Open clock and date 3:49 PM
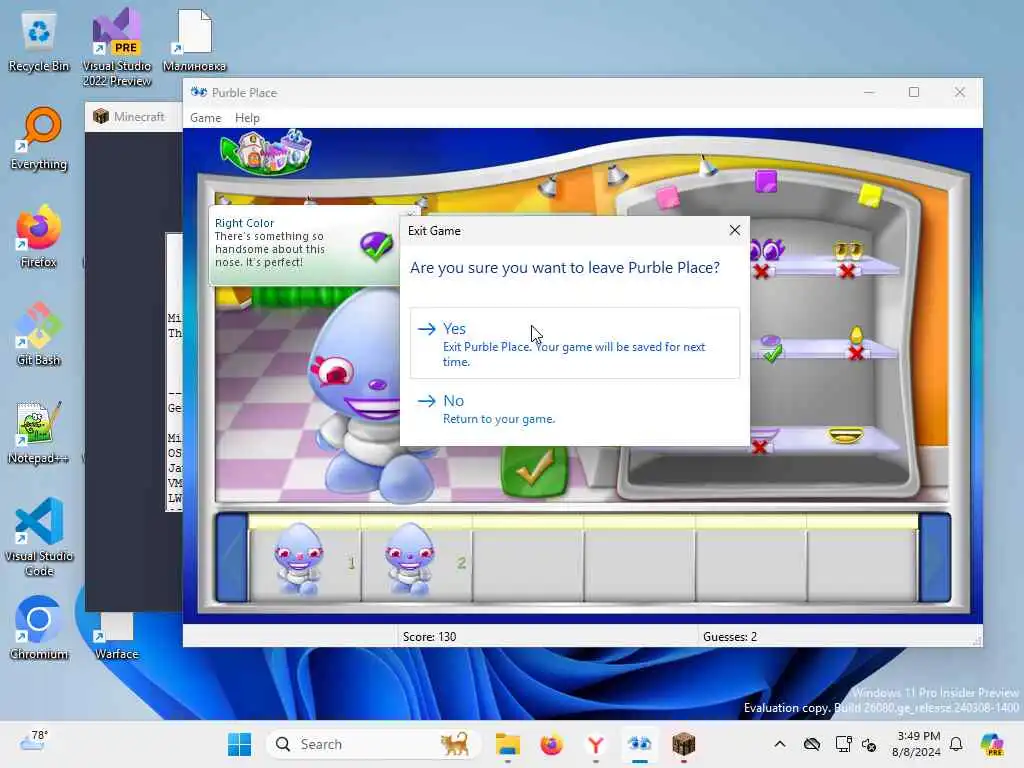Viewport: 1024px width, 768px height. click(x=918, y=744)
